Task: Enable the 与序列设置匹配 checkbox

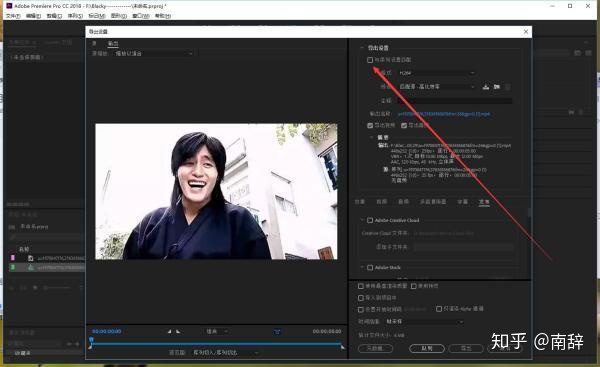Action: pos(370,60)
